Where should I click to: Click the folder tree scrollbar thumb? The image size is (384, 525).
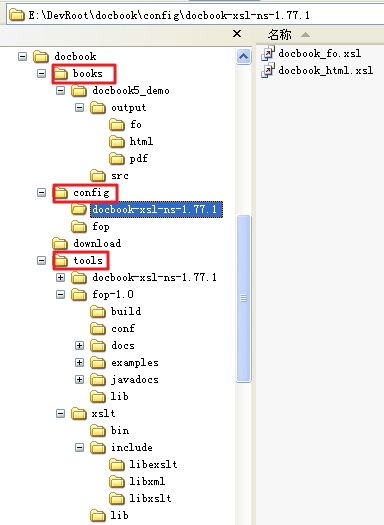pyautogui.click(x=243, y=298)
